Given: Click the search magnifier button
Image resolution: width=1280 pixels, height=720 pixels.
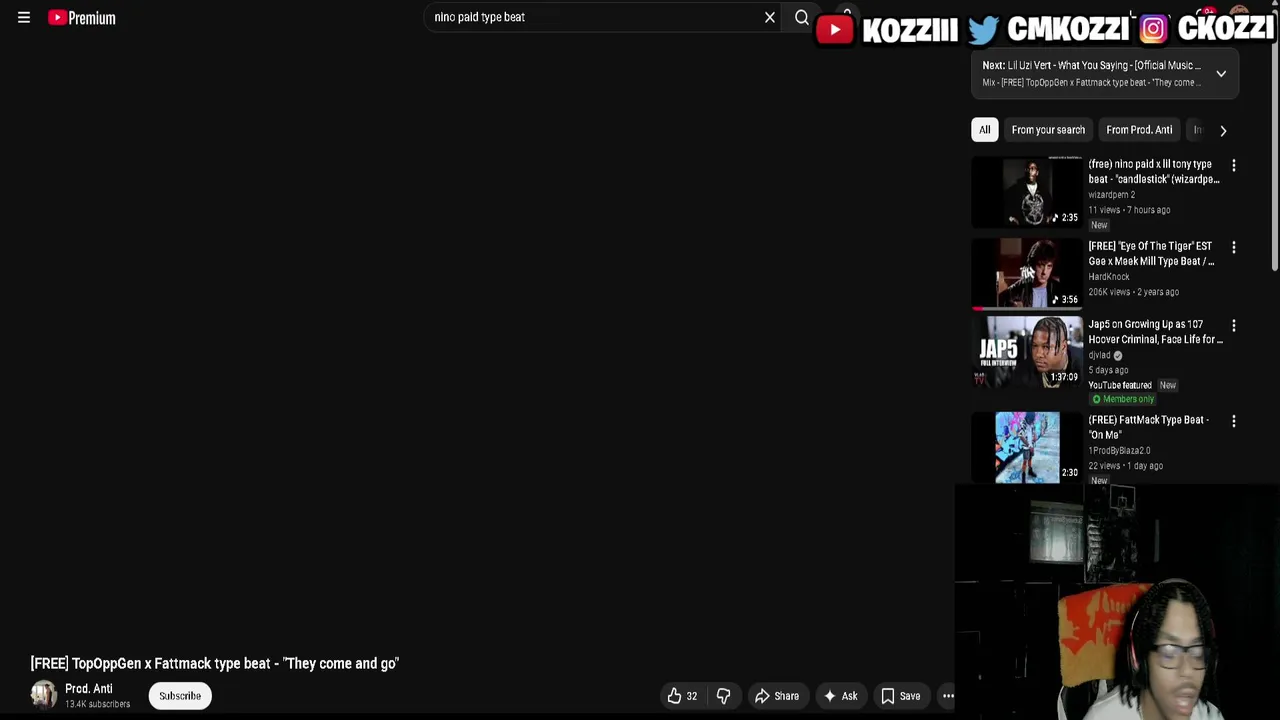Looking at the screenshot, I should pyautogui.click(x=801, y=17).
